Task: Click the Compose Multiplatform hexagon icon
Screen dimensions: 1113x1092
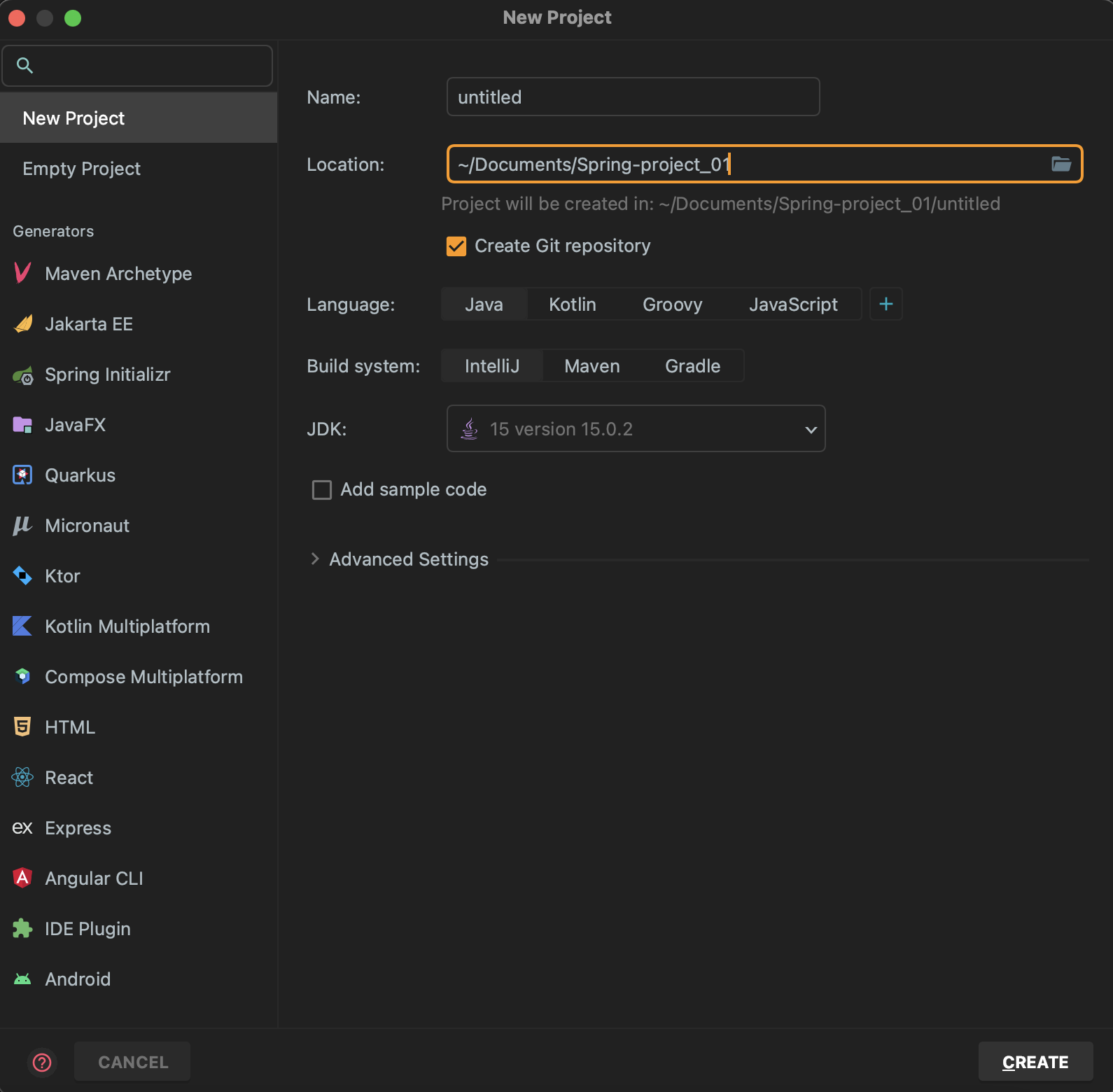Action: click(22, 677)
